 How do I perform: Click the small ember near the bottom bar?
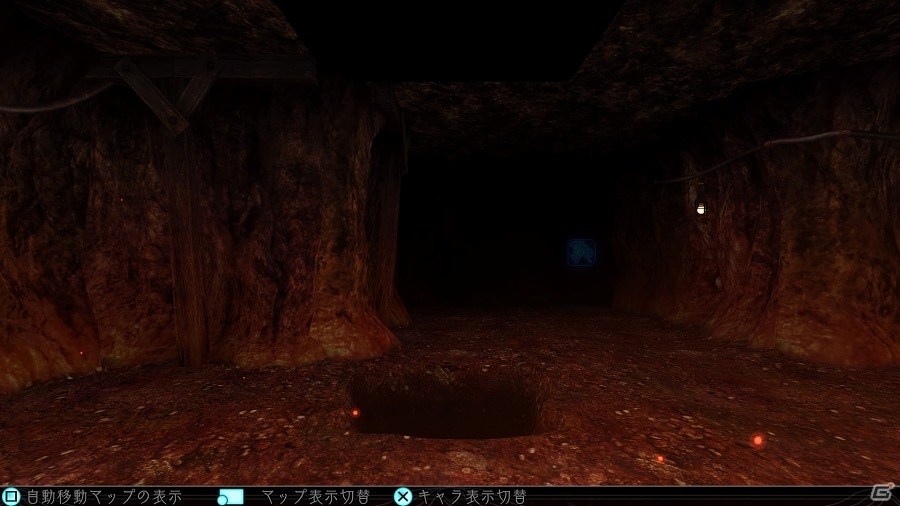659,459
